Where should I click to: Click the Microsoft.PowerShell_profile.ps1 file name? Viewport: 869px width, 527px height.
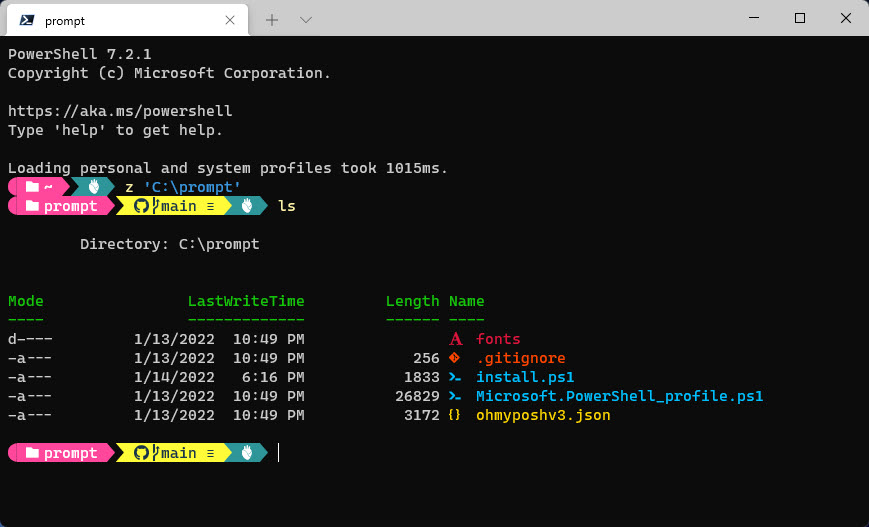(620, 396)
